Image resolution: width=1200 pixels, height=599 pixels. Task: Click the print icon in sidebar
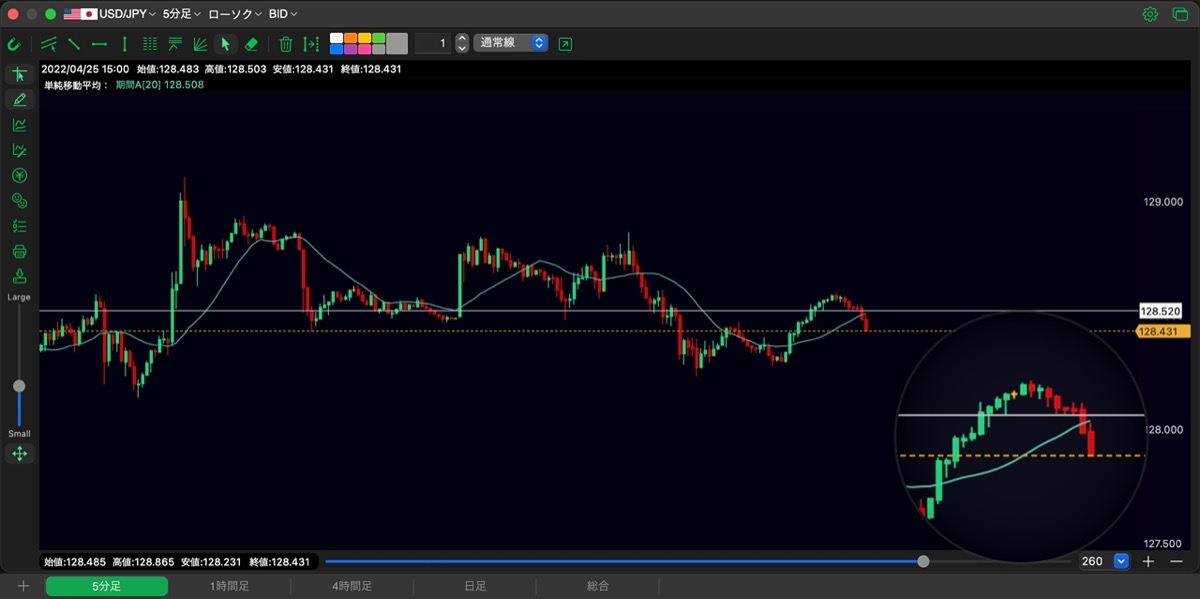pyautogui.click(x=19, y=251)
